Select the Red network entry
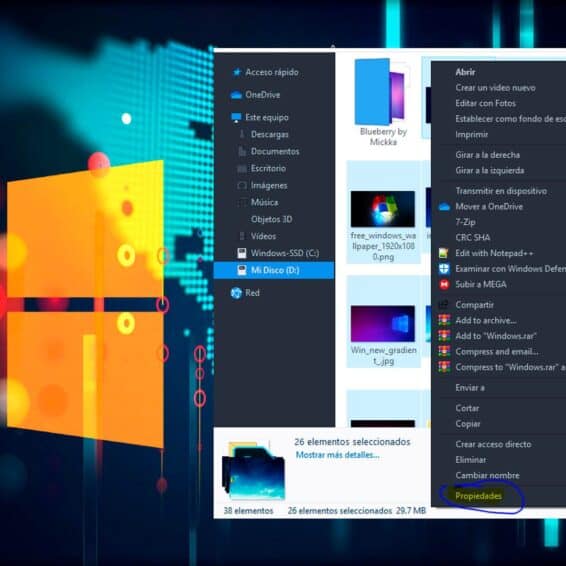 tap(252, 293)
